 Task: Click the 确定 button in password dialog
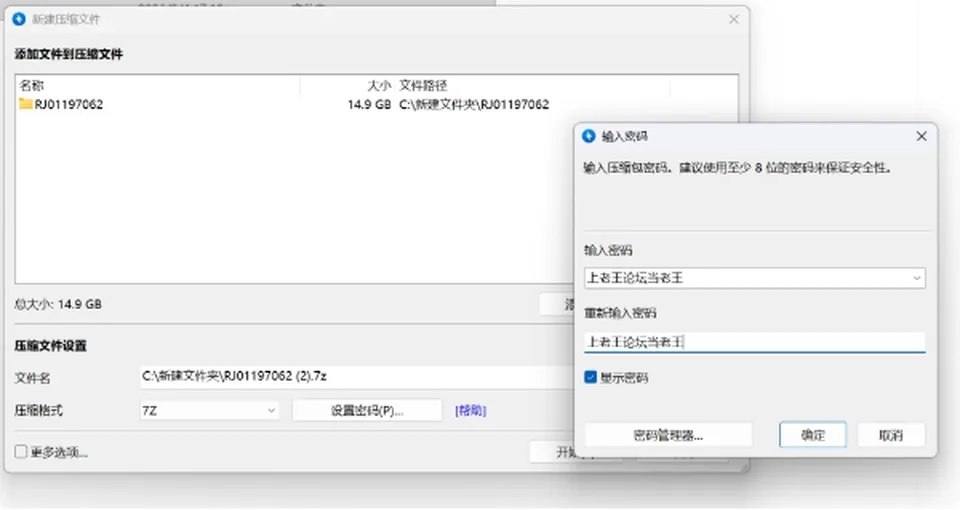[812, 435]
